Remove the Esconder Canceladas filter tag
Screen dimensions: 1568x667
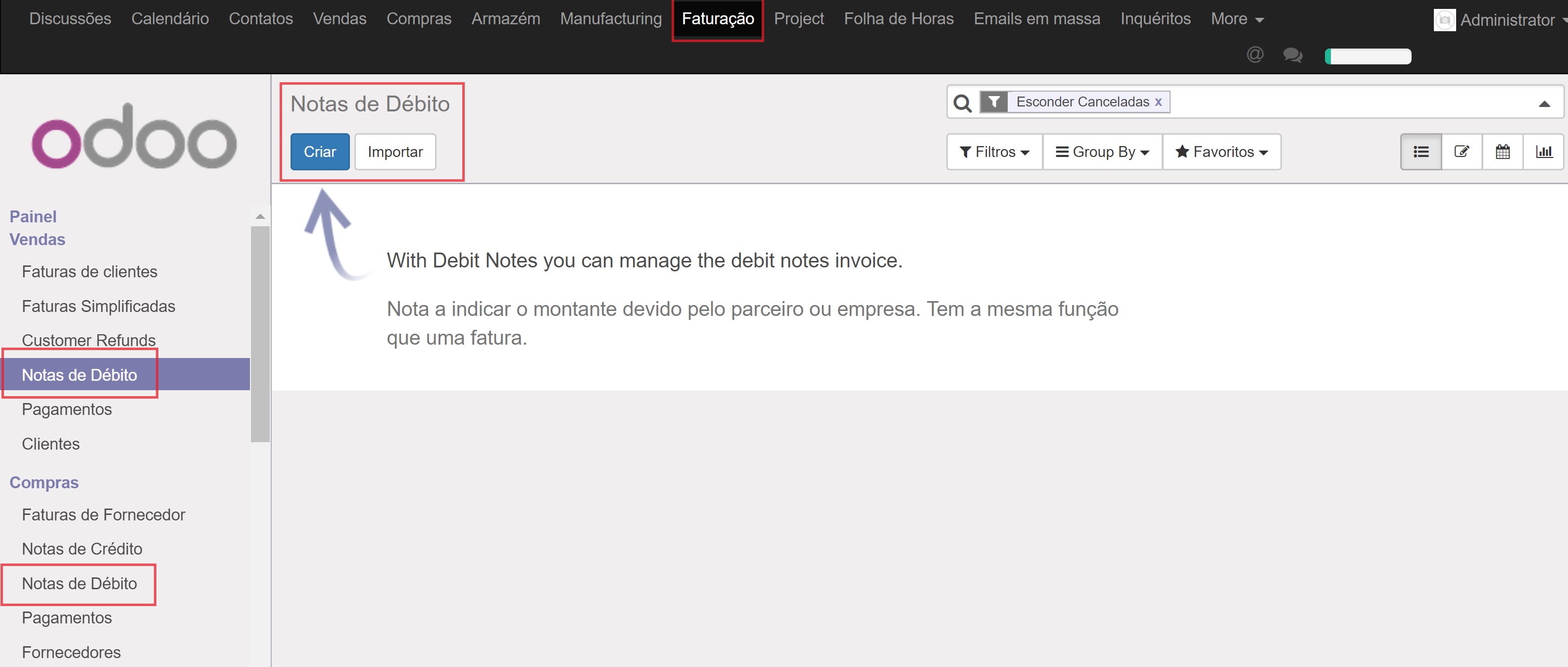(x=1158, y=102)
